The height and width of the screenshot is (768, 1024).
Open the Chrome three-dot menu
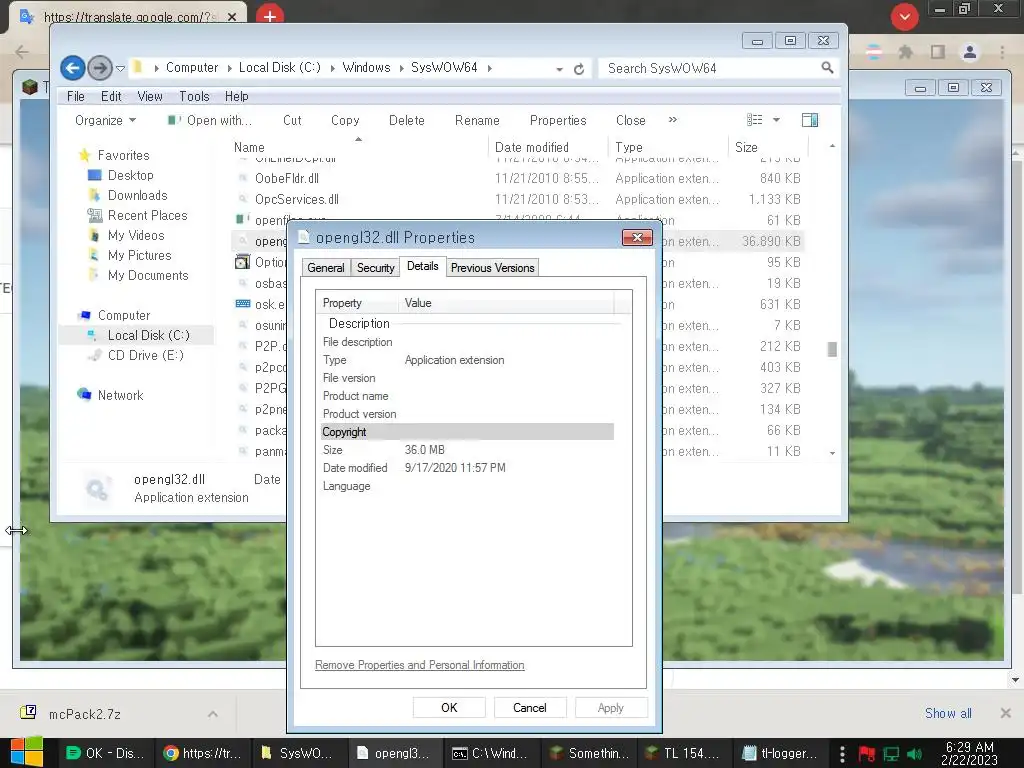[1002, 52]
